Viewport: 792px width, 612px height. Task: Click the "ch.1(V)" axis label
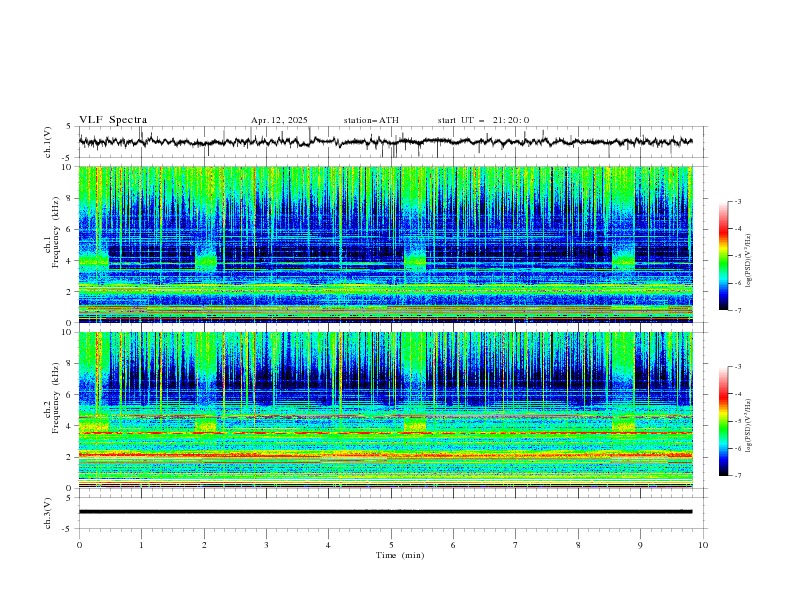pos(48,142)
